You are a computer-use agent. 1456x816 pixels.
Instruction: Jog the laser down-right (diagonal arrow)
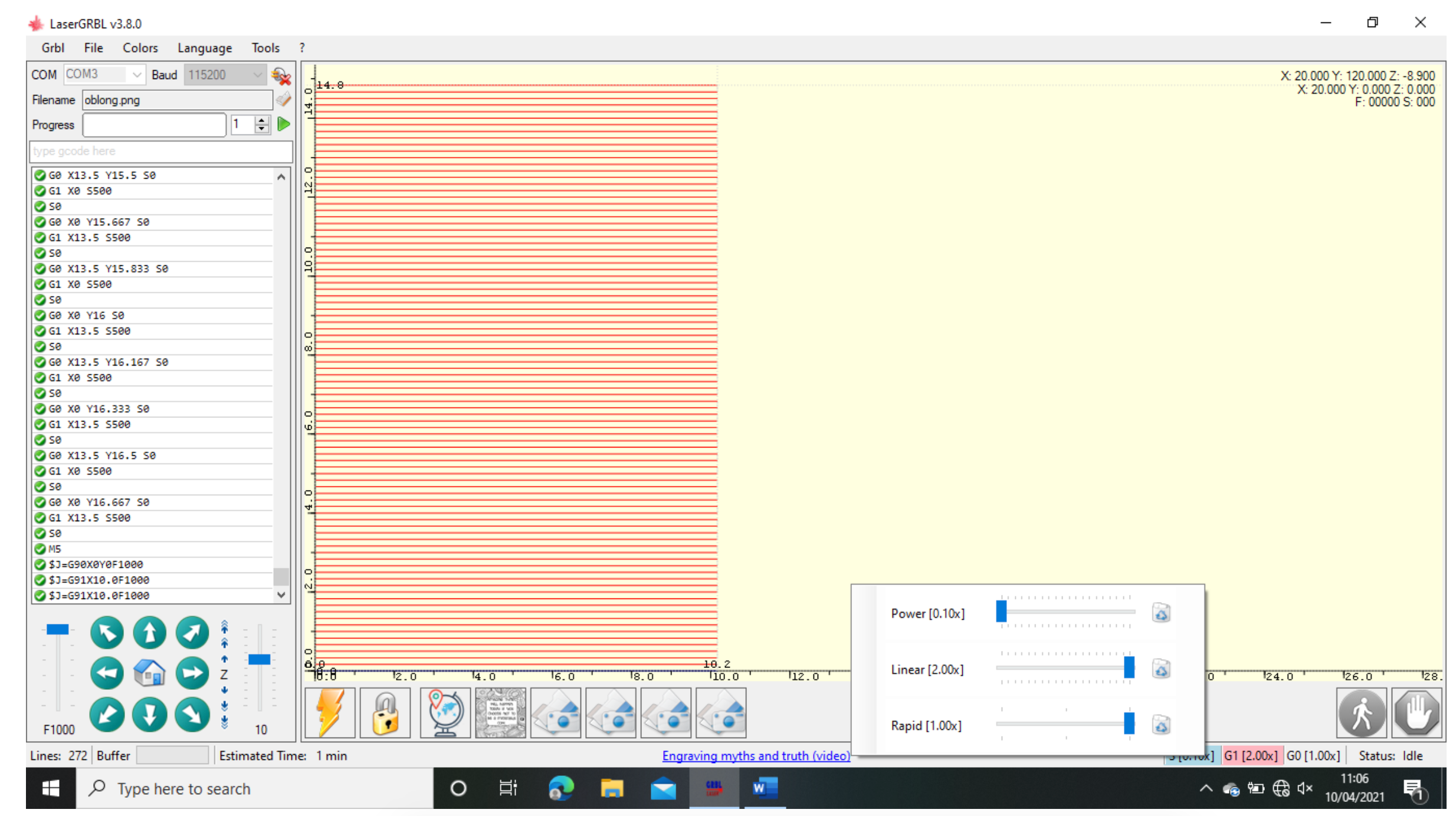click(192, 715)
